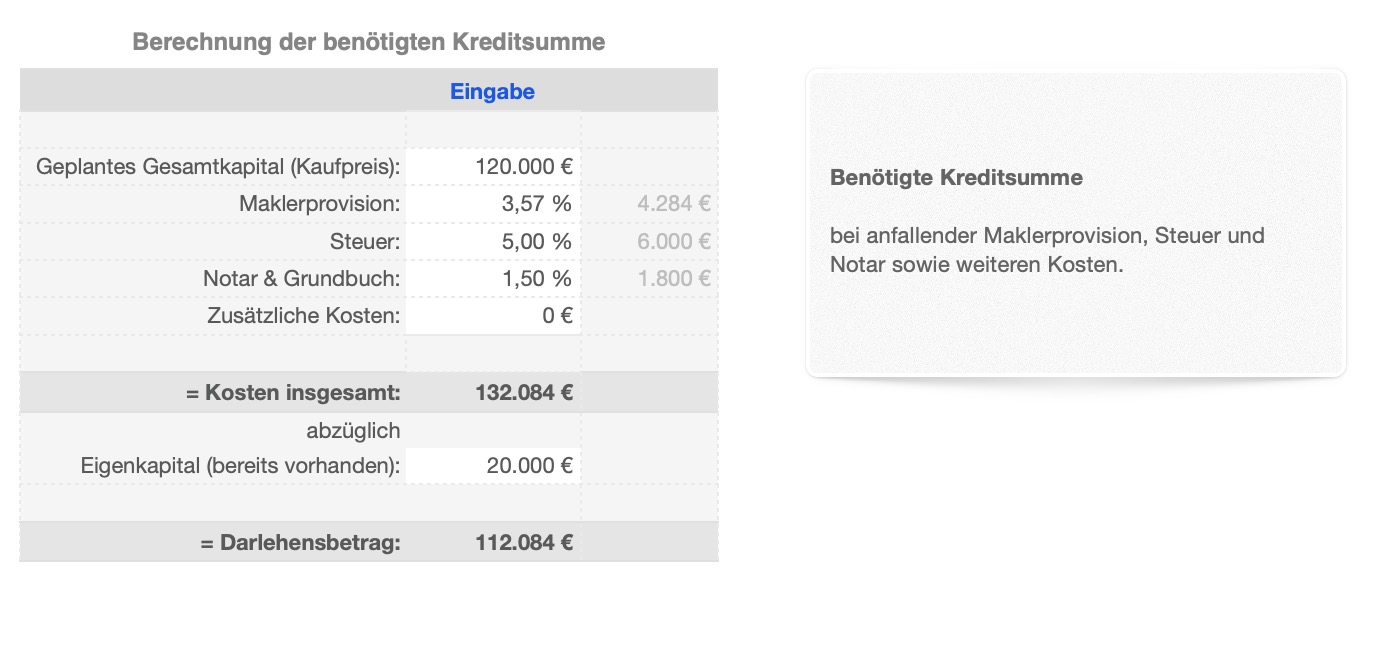This screenshot has height=668, width=1393.
Task: Click the Benötigte Kreditsumme heading in the text box
Action: point(956,178)
